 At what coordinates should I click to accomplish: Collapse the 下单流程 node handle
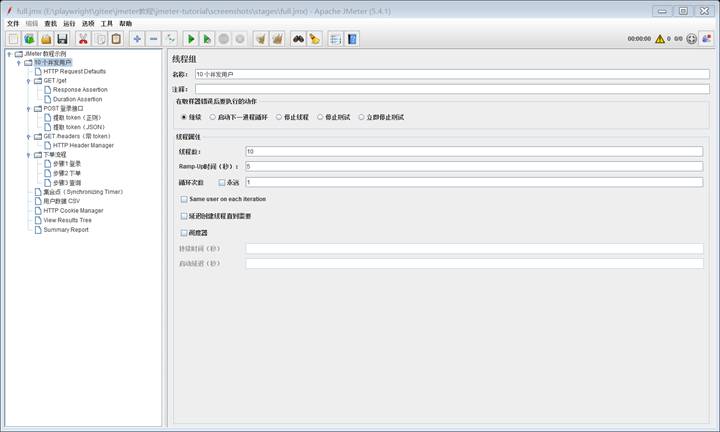[28, 155]
